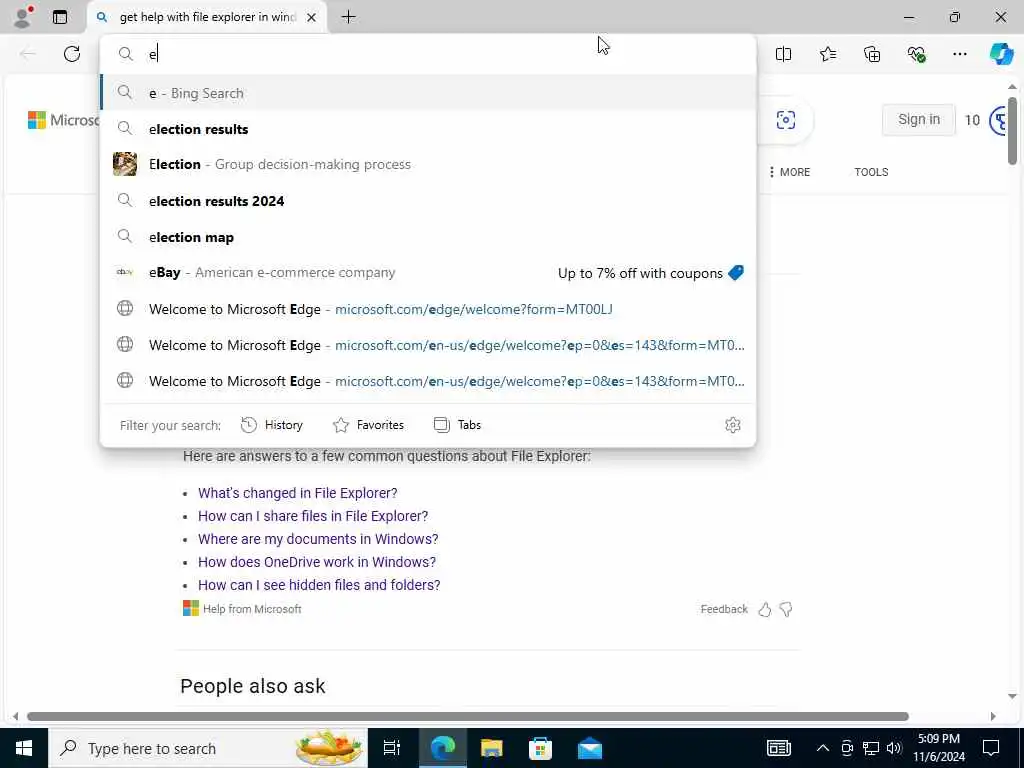Open News and interests taskbar icon

click(778, 748)
